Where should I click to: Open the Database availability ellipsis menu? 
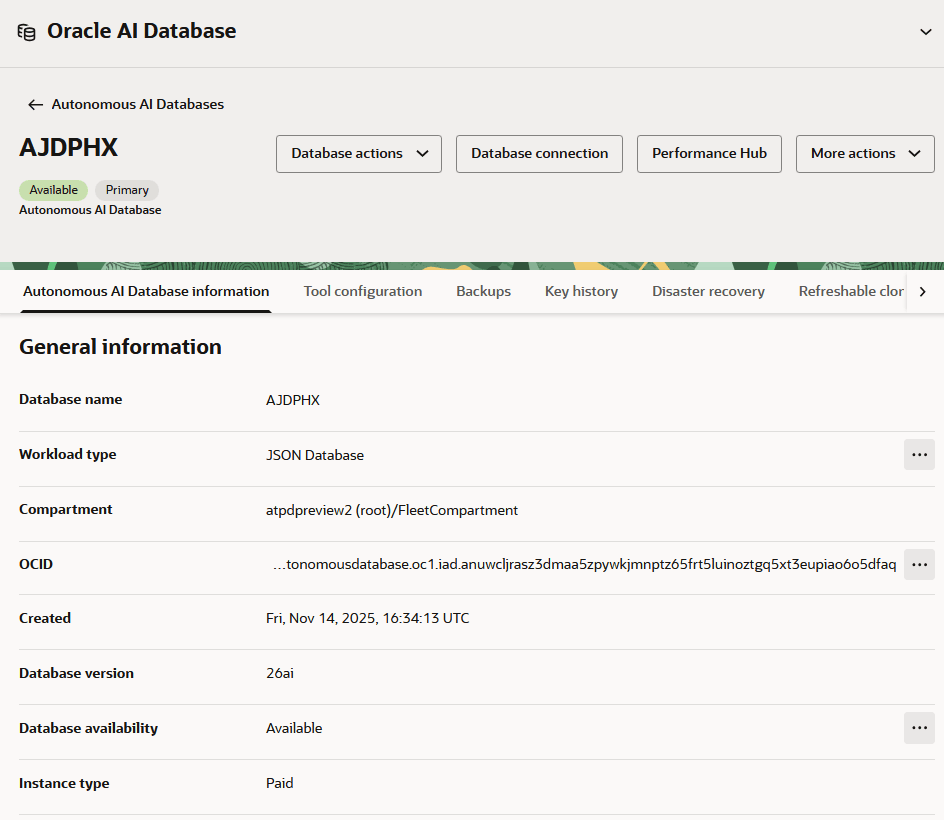[x=919, y=728]
